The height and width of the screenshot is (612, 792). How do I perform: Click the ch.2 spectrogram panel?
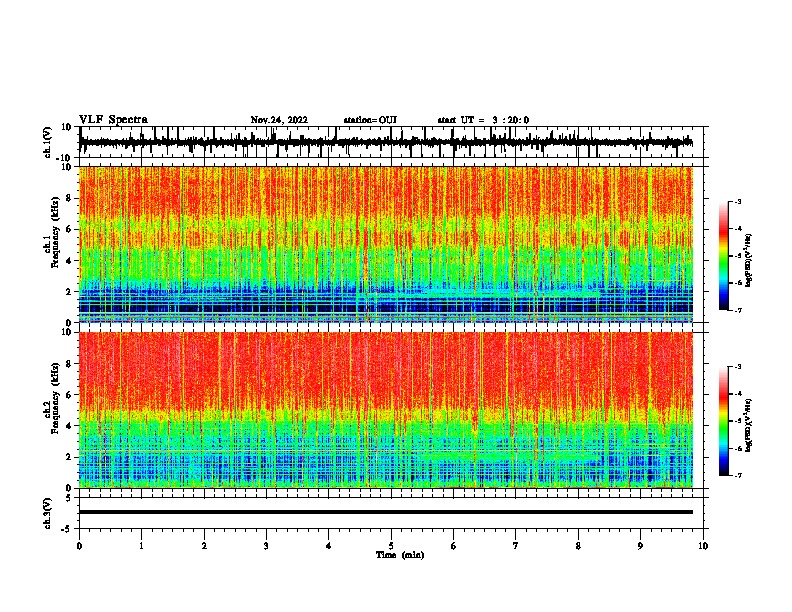(386, 410)
